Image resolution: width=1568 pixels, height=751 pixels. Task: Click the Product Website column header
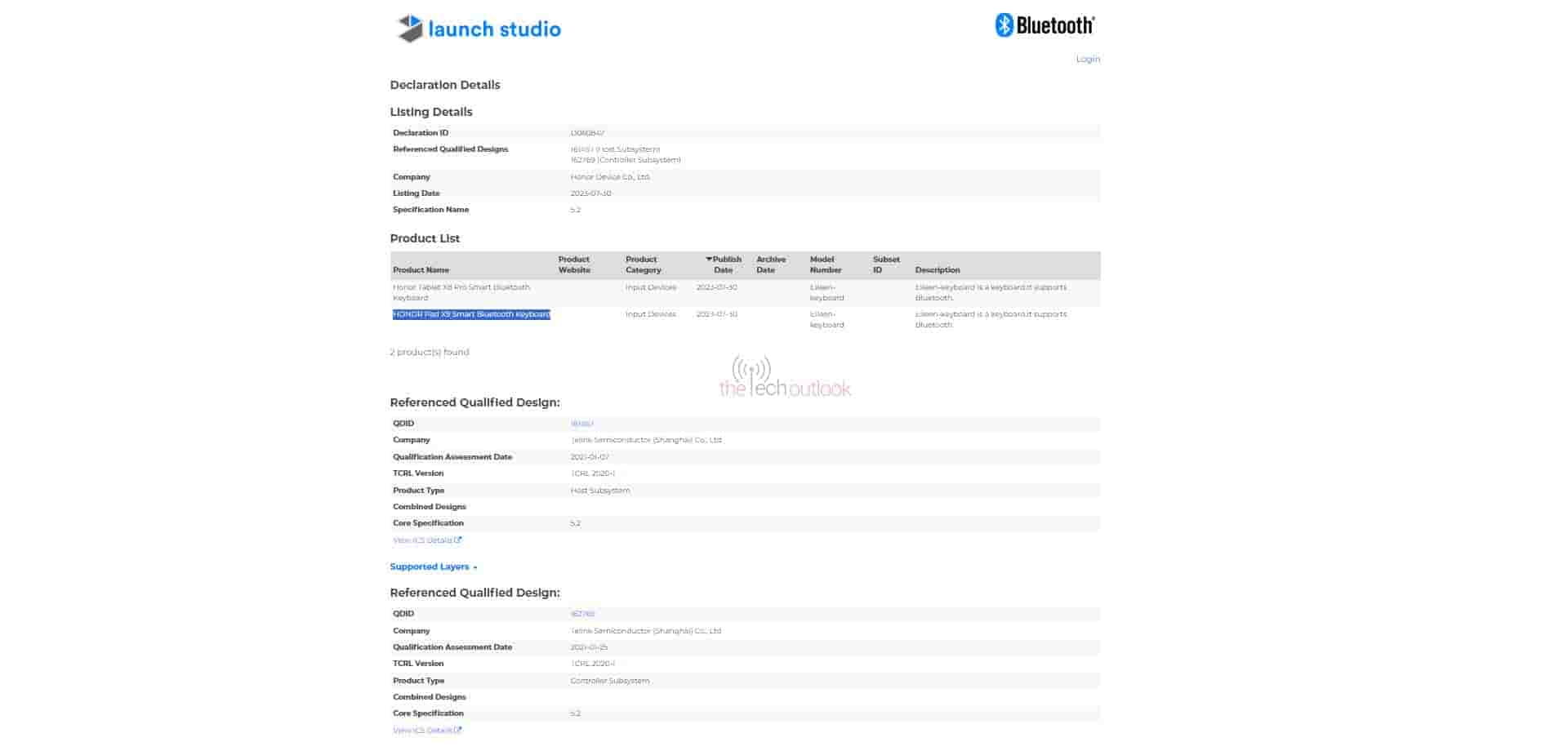coord(573,264)
